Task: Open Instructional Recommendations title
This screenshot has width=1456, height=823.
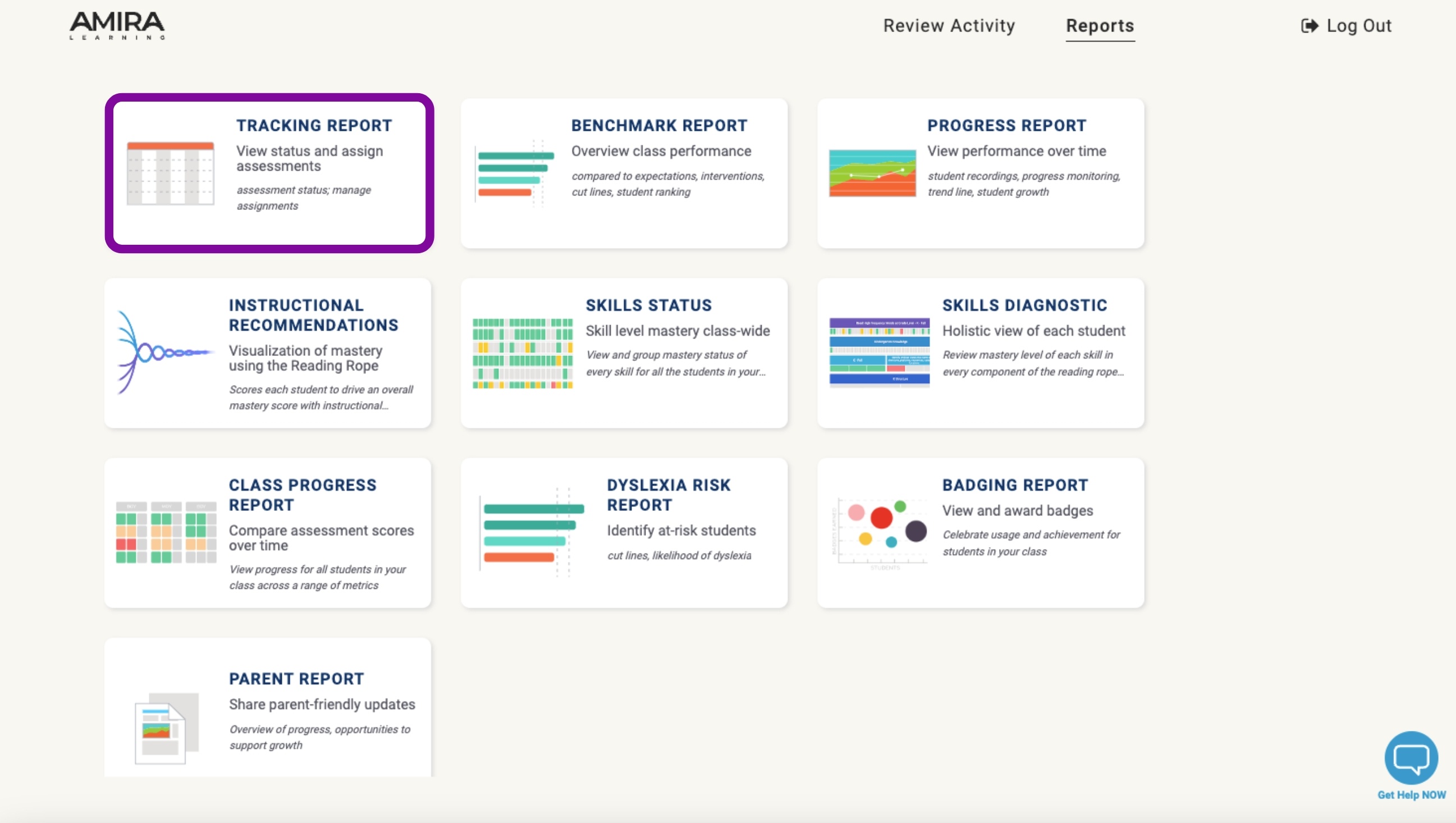Action: 314,315
